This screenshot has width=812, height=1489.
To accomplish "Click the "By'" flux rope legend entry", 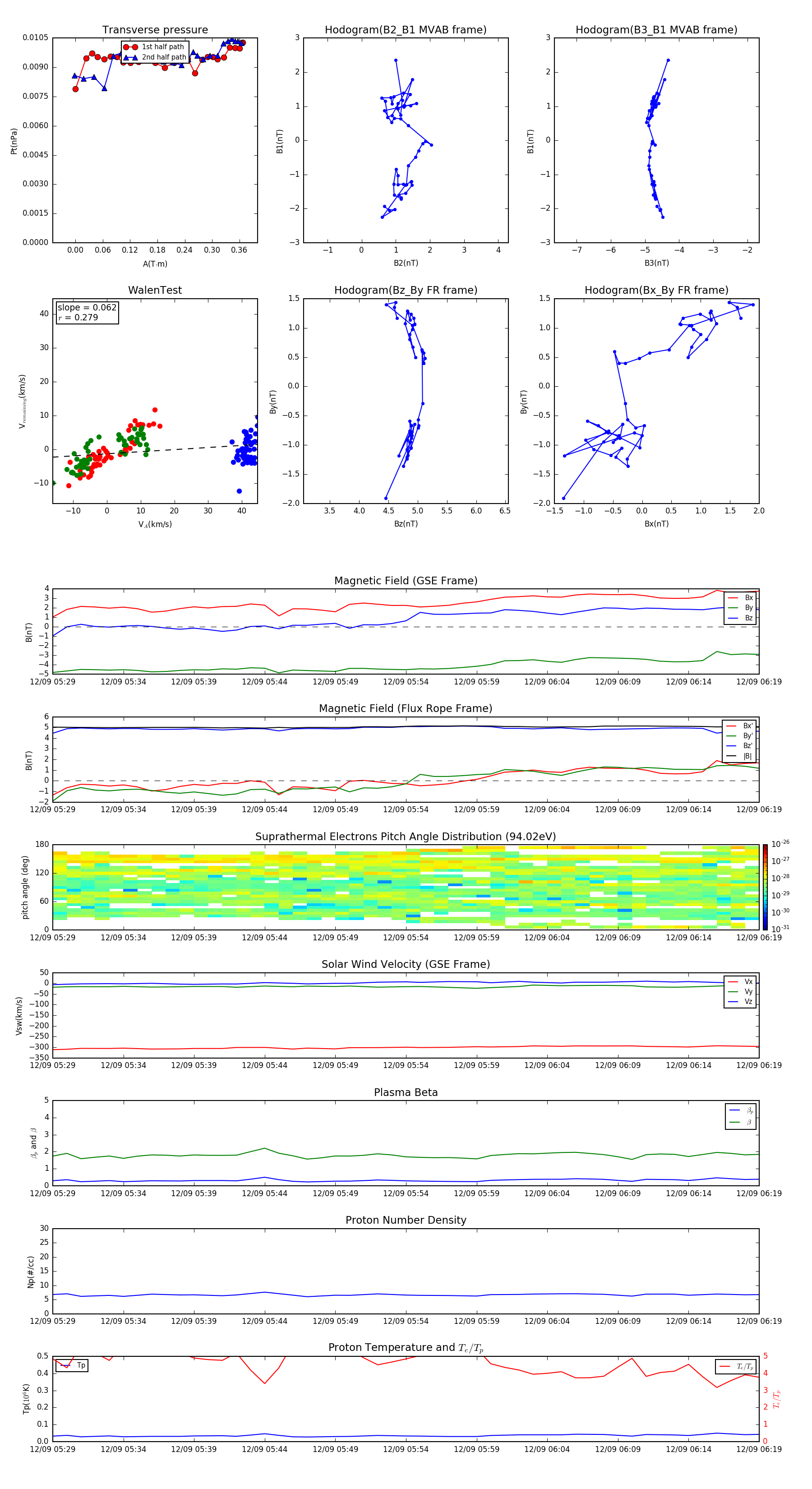I will tap(739, 736).
